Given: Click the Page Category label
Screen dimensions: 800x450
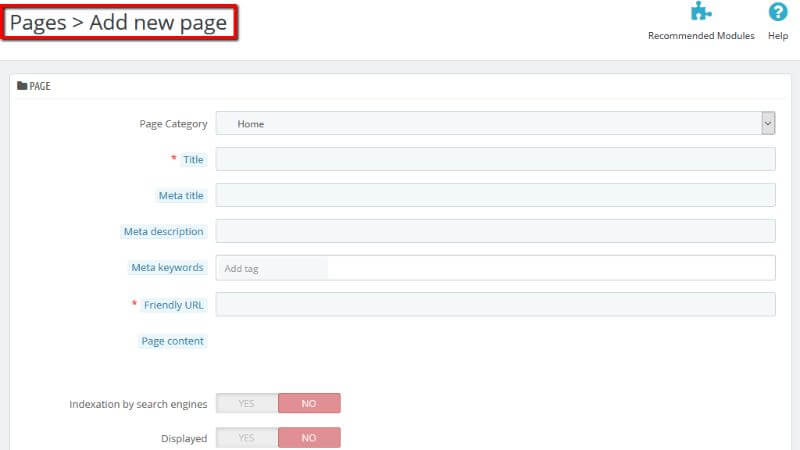Looking at the screenshot, I should coord(173,124).
